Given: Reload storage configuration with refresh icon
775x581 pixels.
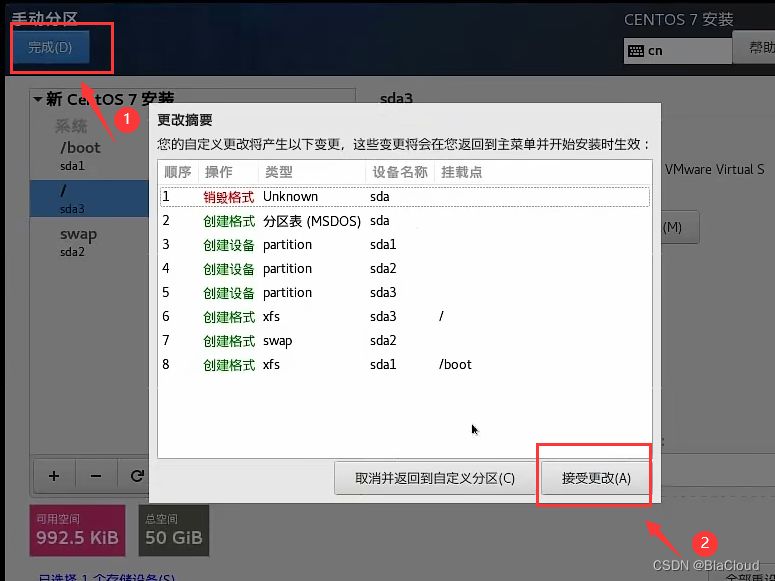Looking at the screenshot, I should coord(136,476).
